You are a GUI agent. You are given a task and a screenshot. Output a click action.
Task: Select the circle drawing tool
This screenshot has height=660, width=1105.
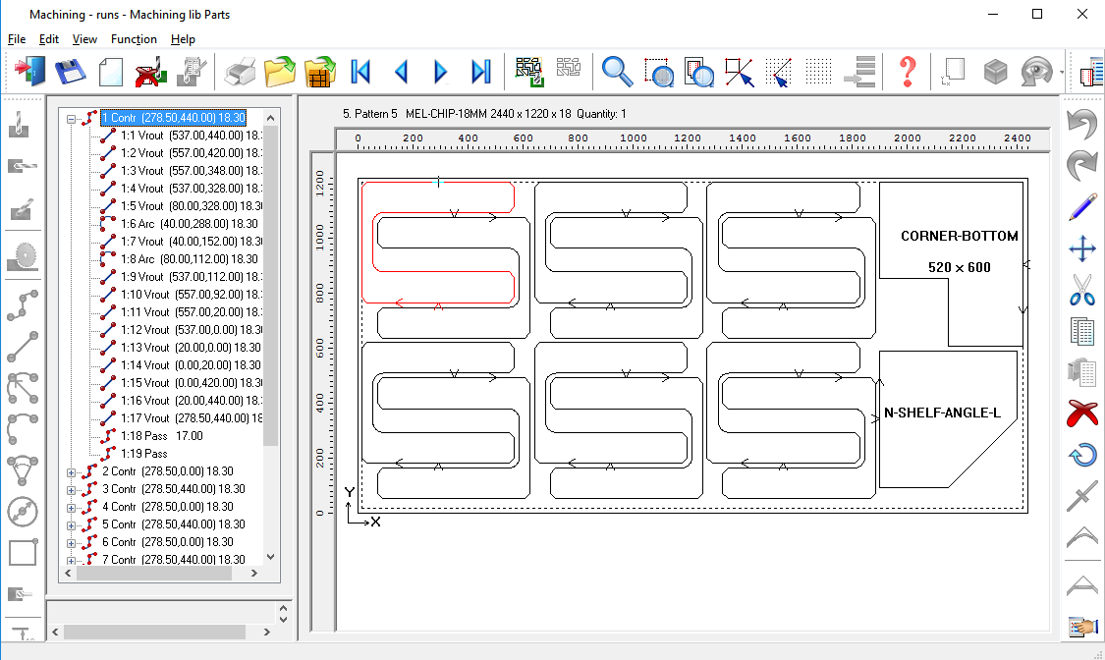(x=23, y=512)
